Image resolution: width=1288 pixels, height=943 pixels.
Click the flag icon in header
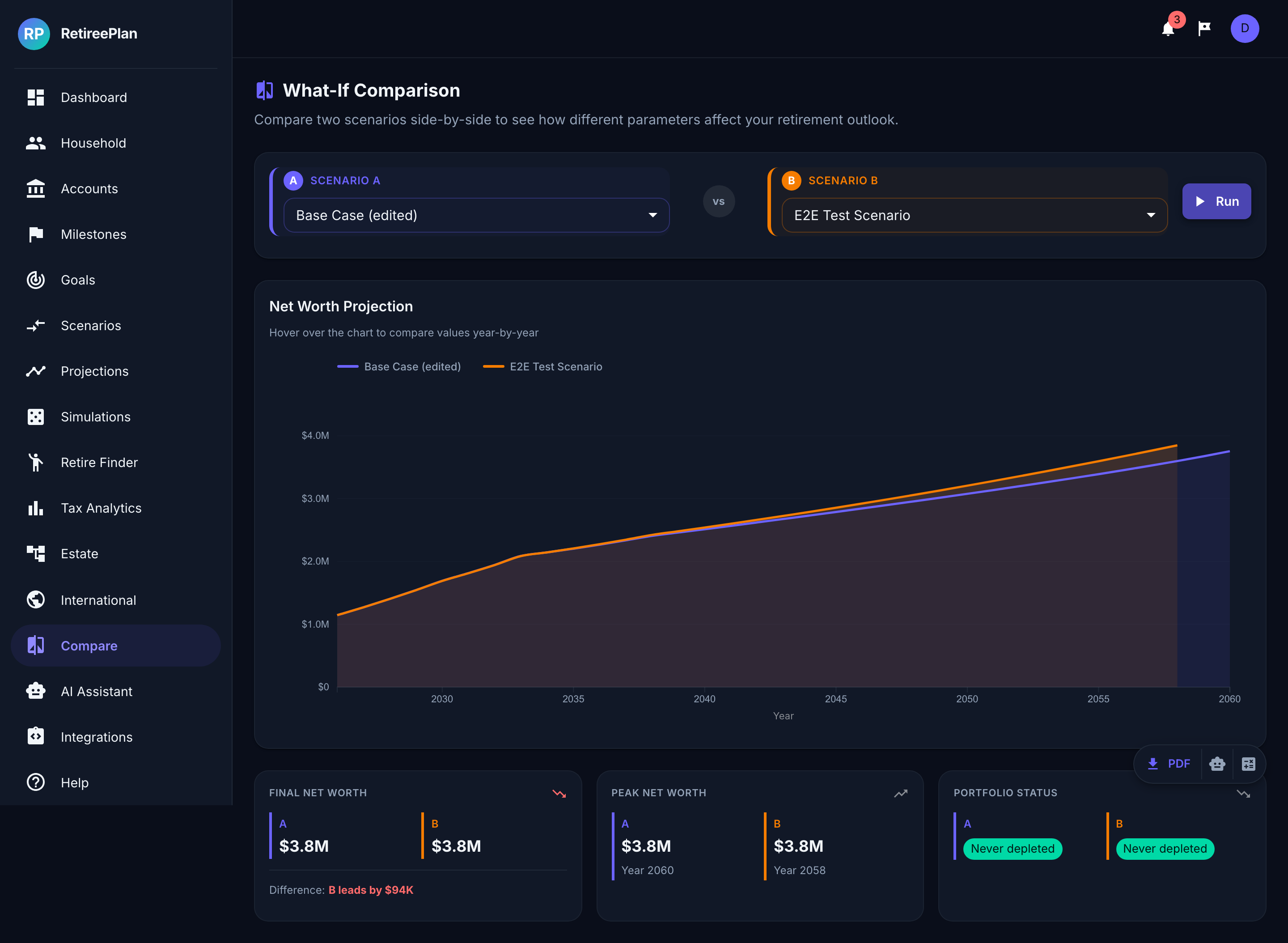(1204, 29)
